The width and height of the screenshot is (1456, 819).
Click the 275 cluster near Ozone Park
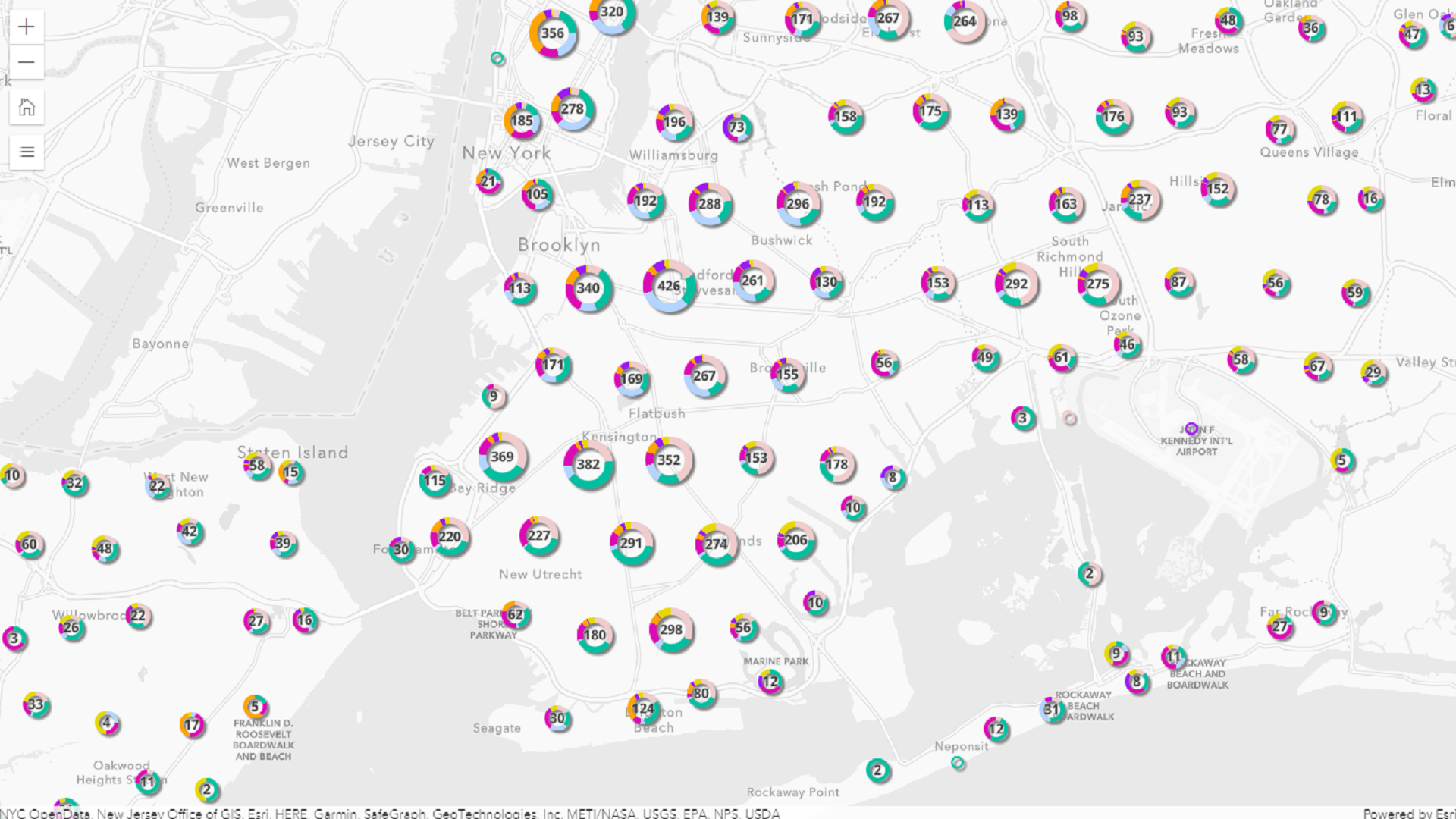[1098, 284]
